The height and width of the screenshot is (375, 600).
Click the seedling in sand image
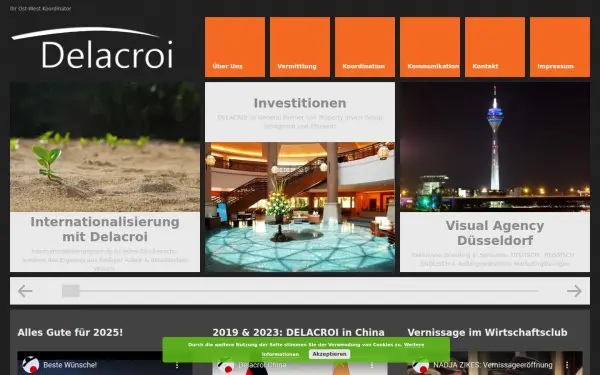[x=105, y=147]
